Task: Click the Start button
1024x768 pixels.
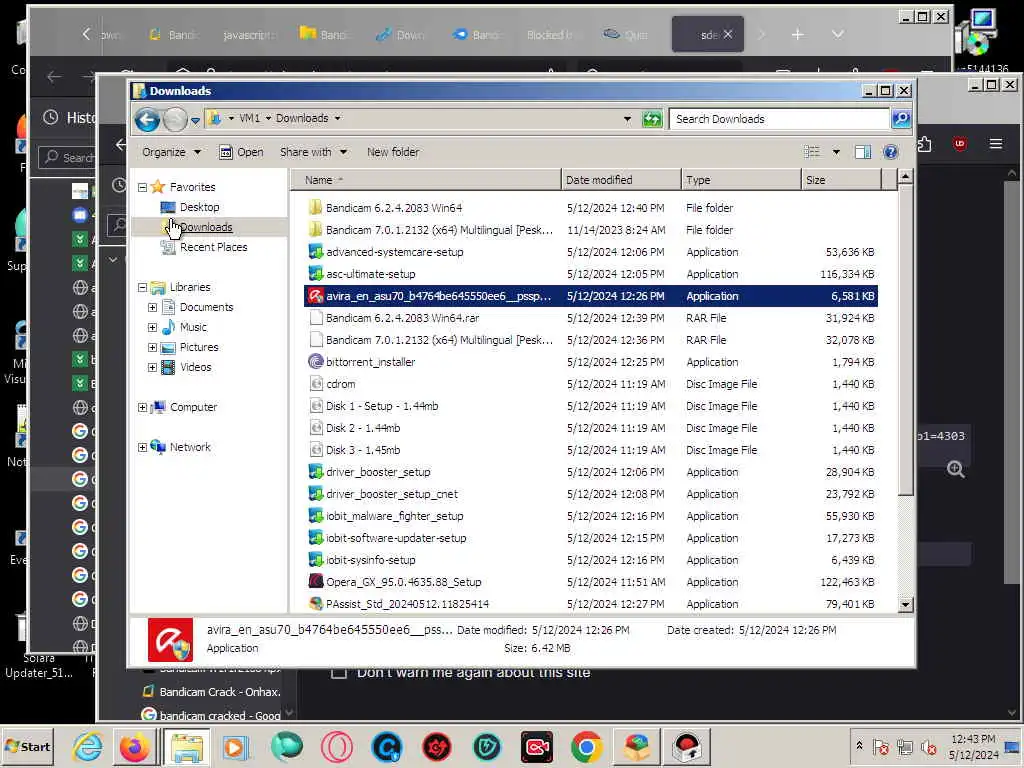Action: [x=27, y=747]
